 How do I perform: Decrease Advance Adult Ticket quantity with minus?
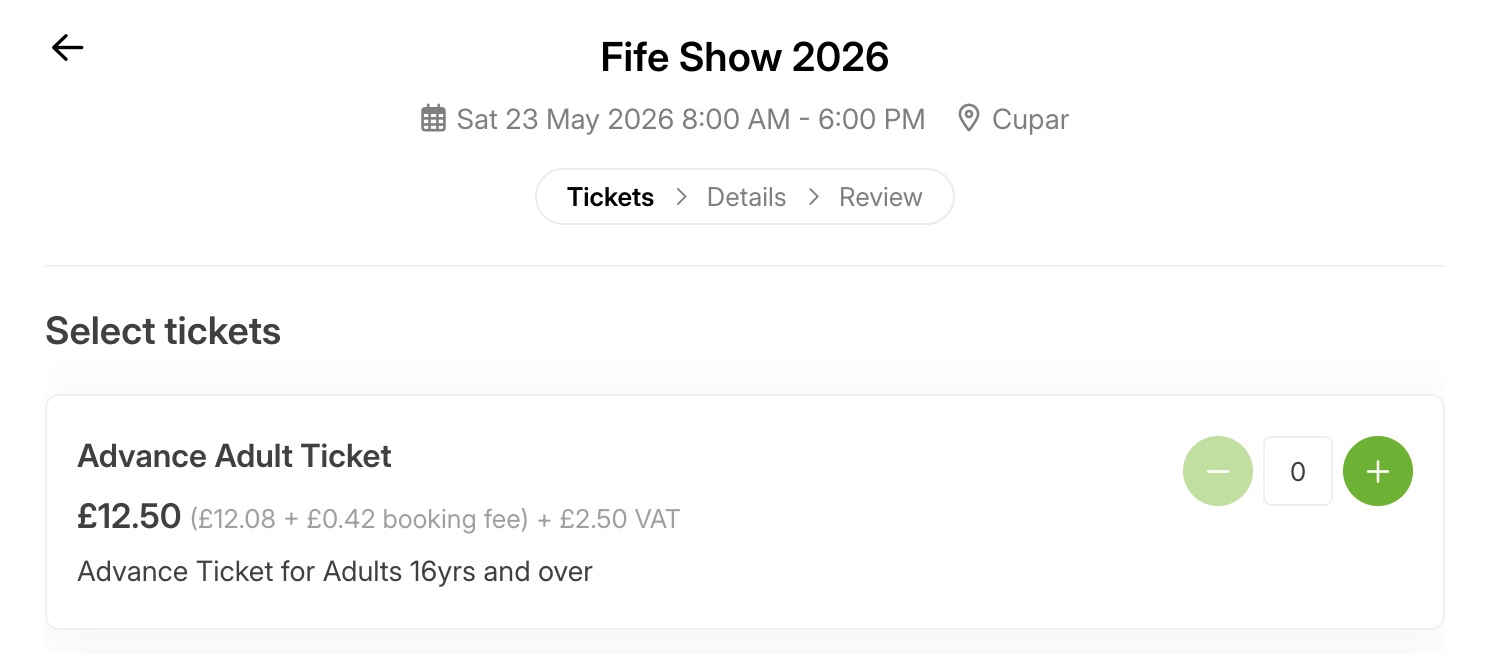[x=1217, y=471]
